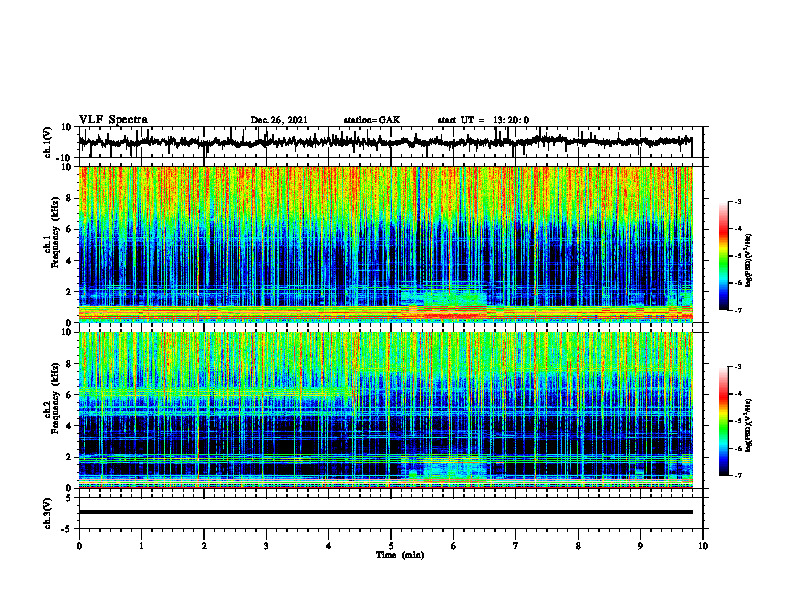Click the "2" kHz tick on the ch.2 spectrogram

pyautogui.click(x=70, y=457)
